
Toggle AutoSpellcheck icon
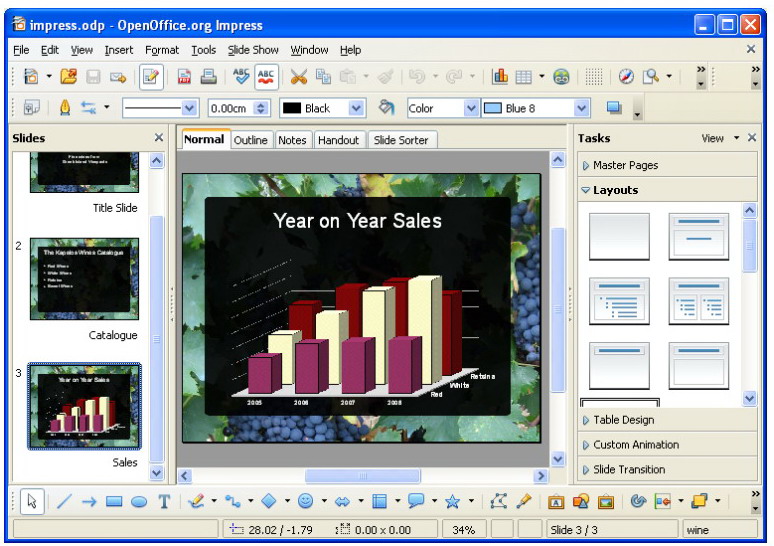[266, 77]
